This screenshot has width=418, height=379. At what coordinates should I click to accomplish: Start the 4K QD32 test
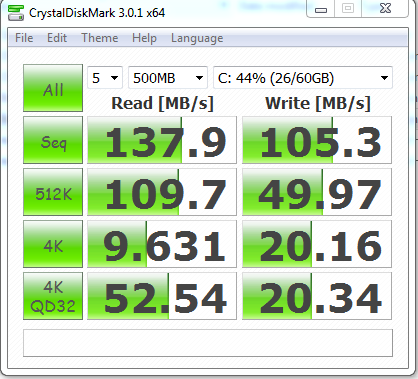pos(53,296)
